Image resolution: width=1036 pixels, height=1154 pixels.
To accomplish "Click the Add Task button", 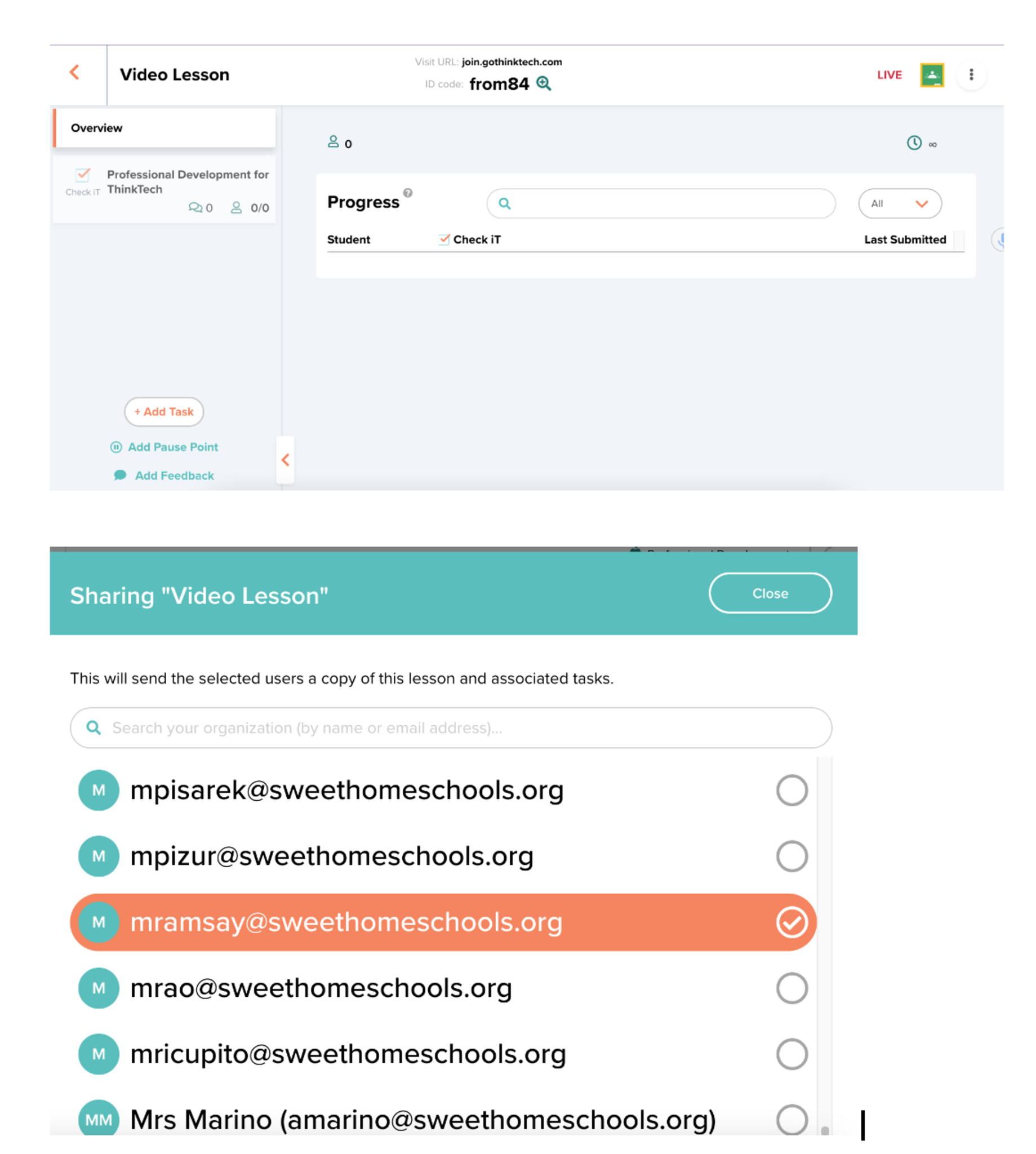I will coord(164,411).
